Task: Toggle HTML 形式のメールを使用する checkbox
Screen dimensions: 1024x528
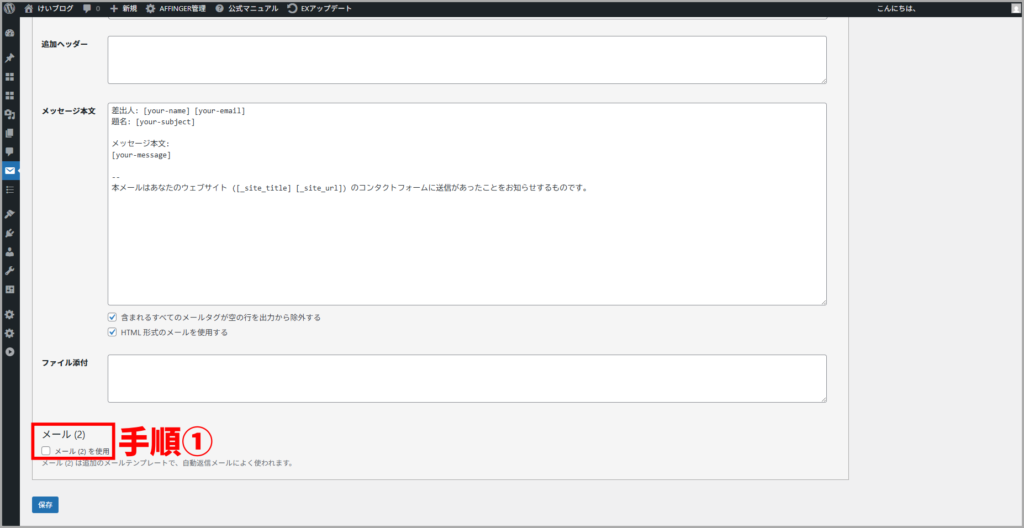Action: point(113,332)
